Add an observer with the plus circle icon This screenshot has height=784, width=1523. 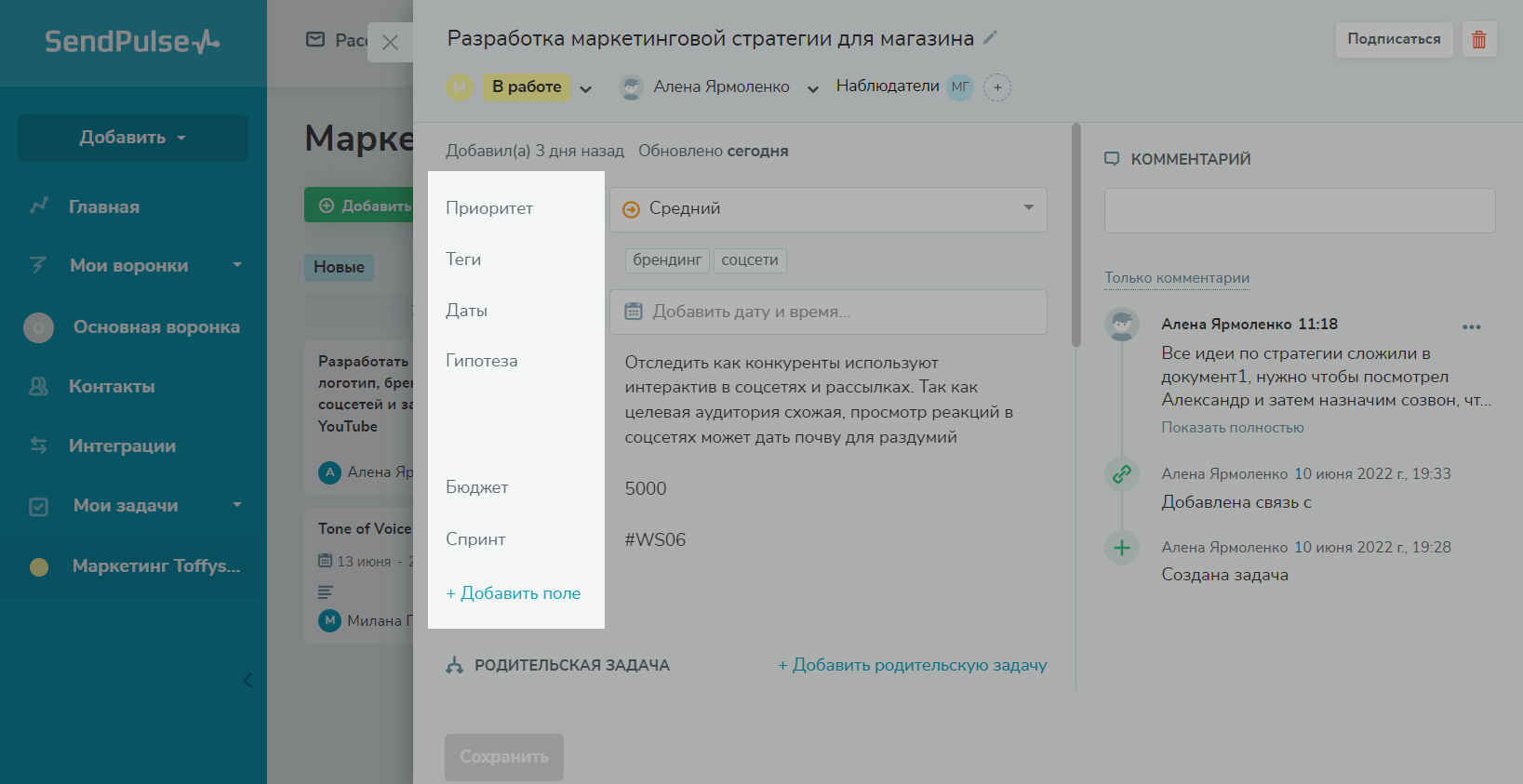click(x=997, y=87)
